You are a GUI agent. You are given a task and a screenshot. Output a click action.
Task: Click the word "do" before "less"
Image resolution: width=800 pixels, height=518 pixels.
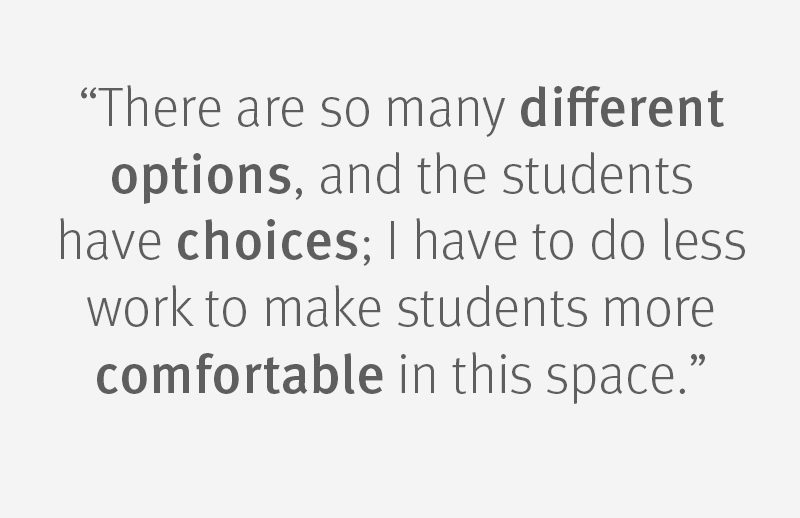pos(618,241)
